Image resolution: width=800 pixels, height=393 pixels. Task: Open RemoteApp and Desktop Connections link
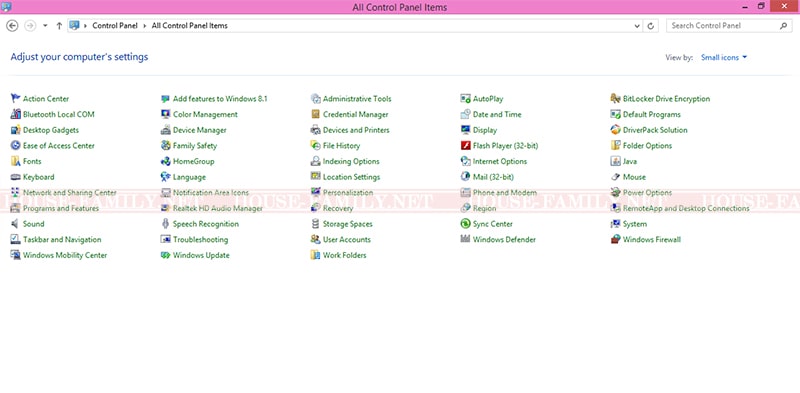[x=686, y=208]
